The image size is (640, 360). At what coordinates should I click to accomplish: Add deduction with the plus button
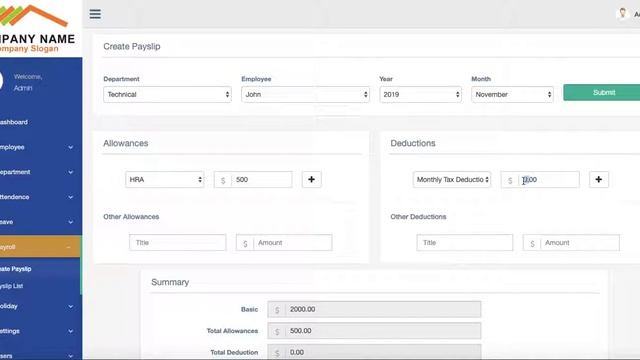(599, 180)
